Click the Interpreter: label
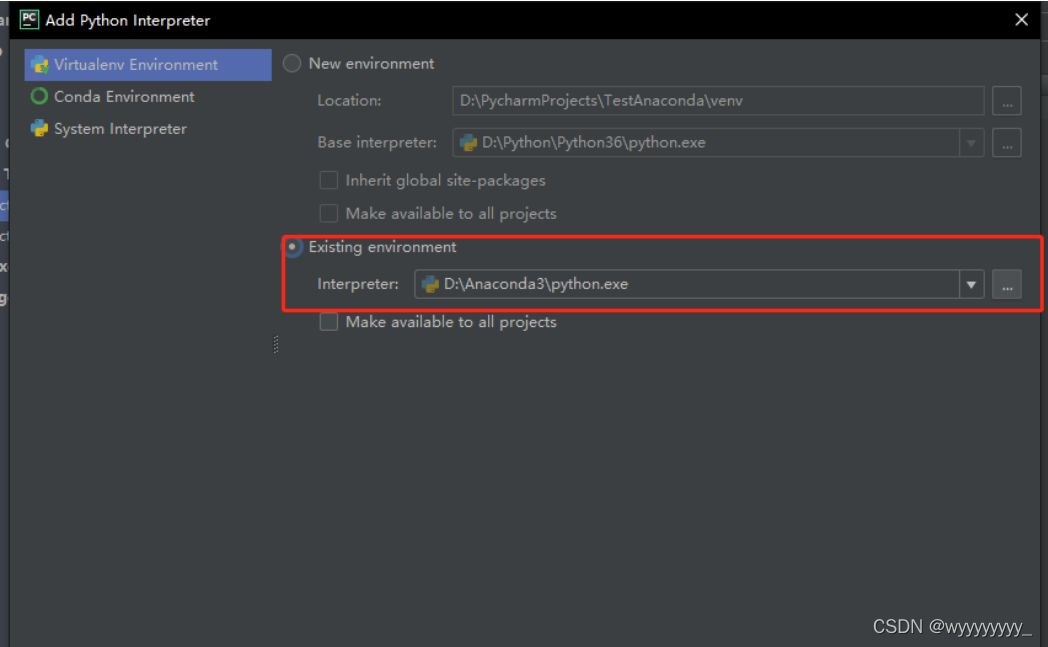Viewport: 1048px width, 647px height. 358,284
